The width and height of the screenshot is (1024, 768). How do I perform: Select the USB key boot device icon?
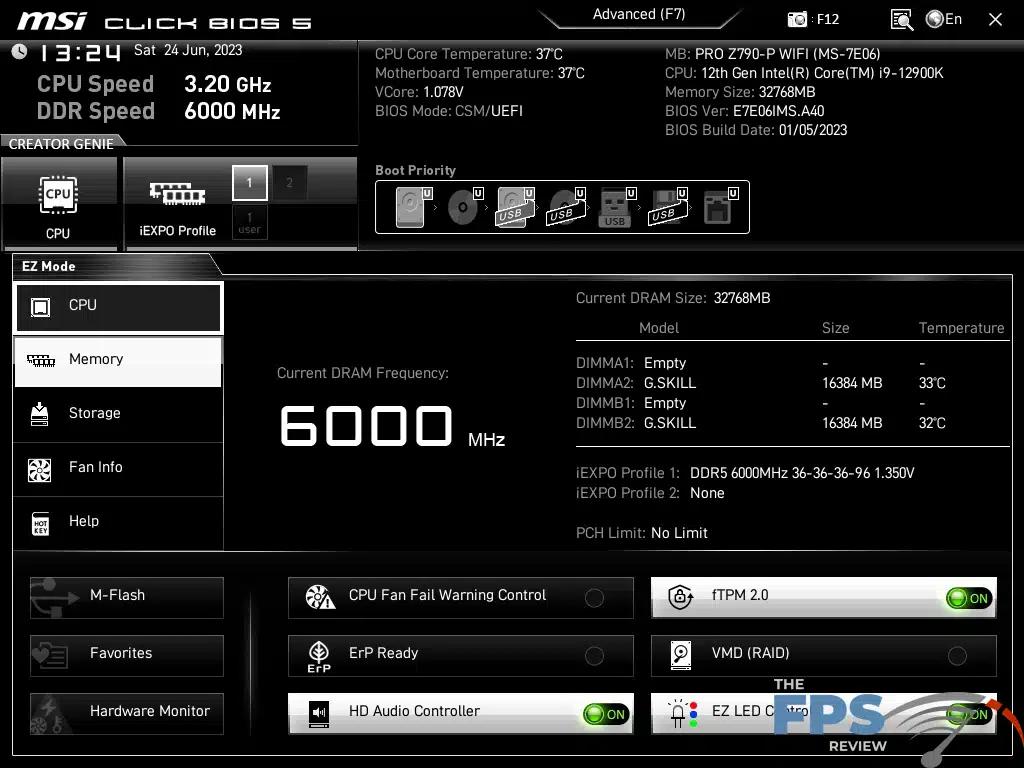point(615,208)
